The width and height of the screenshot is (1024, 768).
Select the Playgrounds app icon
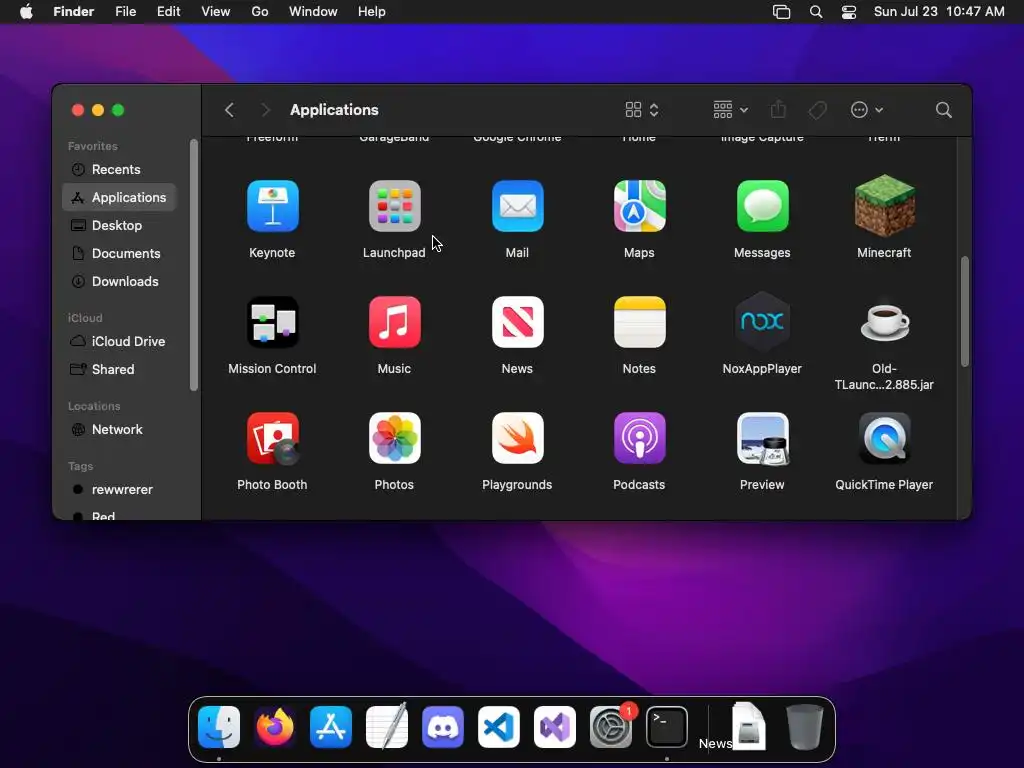click(517, 438)
